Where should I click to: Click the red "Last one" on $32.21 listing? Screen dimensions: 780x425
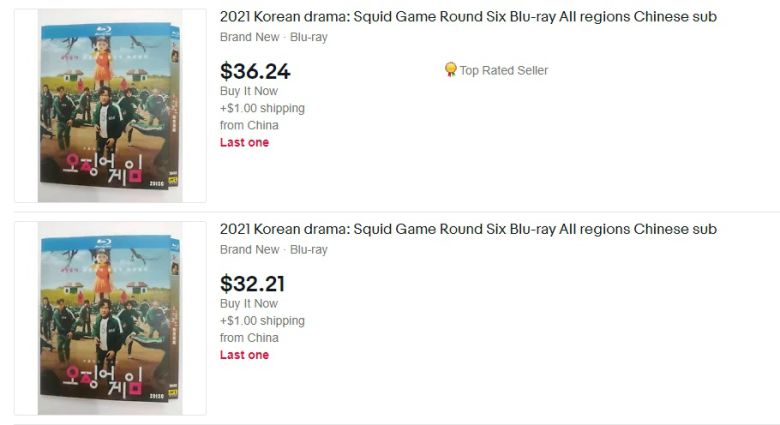pyautogui.click(x=244, y=355)
